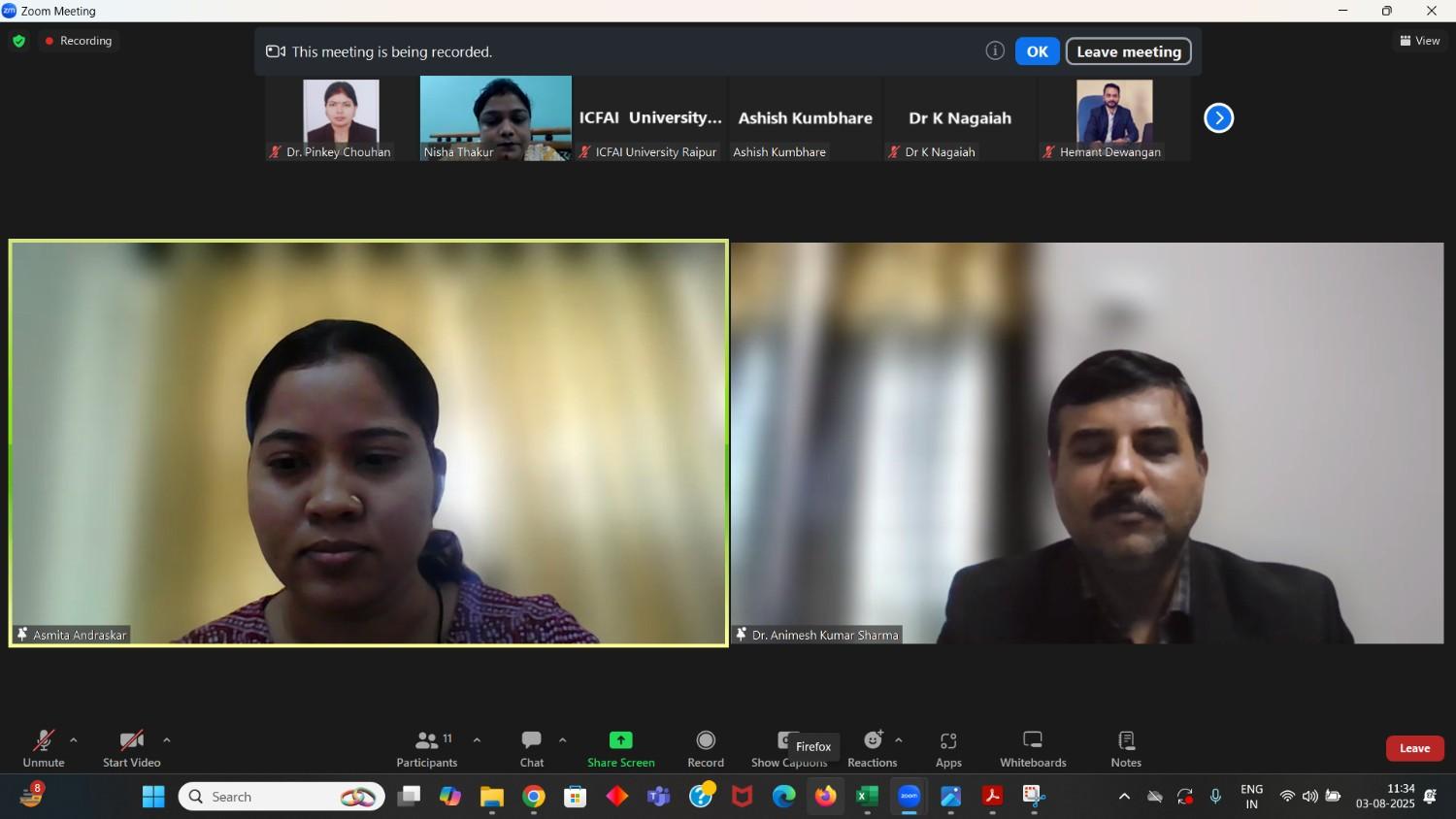The height and width of the screenshot is (819, 1456).
Task: Click Asmita Andraskar's video tile
Action: tap(369, 442)
